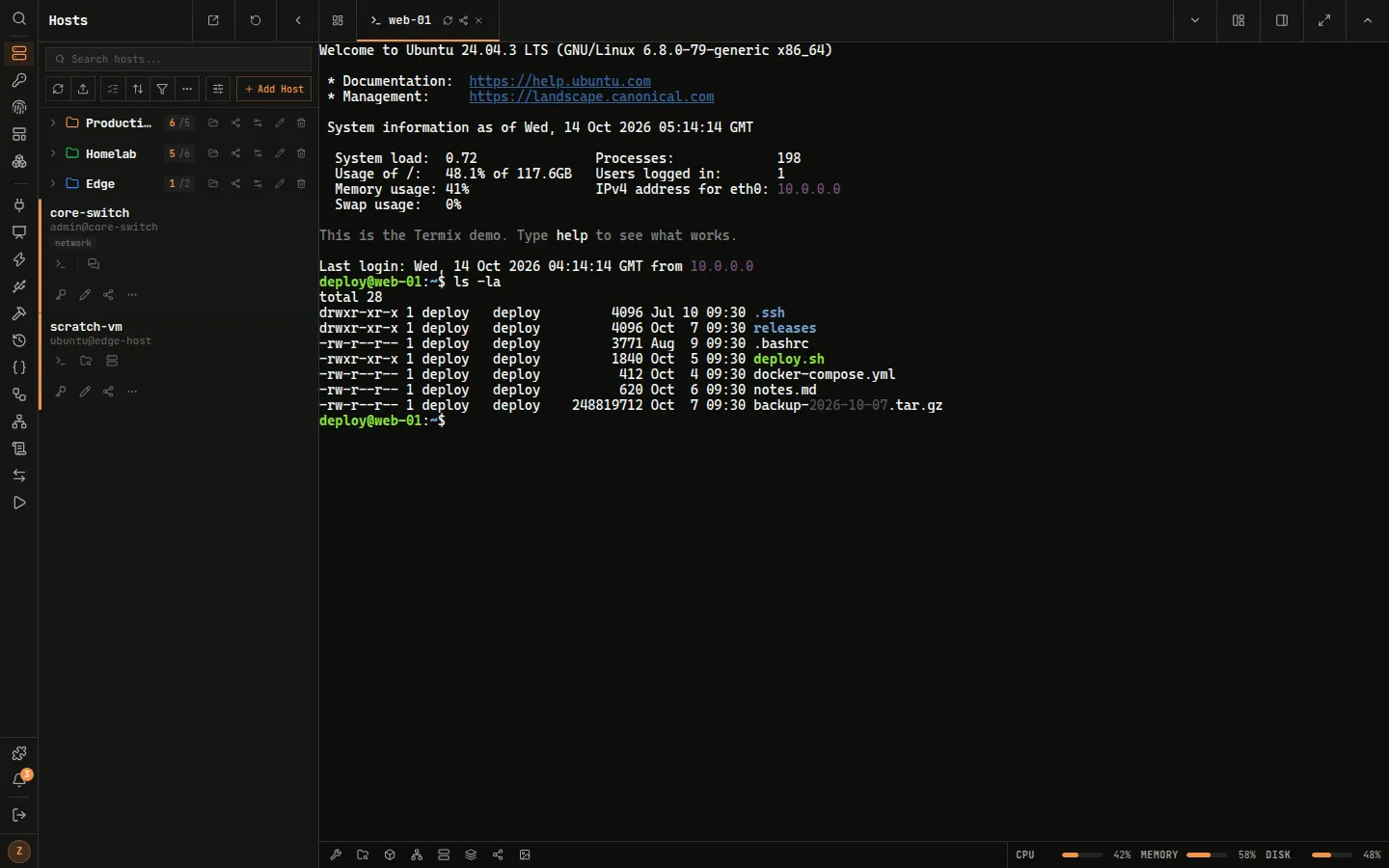1389x868 pixels.
Task: Close the web-01 tab
Action: pyautogui.click(x=479, y=20)
